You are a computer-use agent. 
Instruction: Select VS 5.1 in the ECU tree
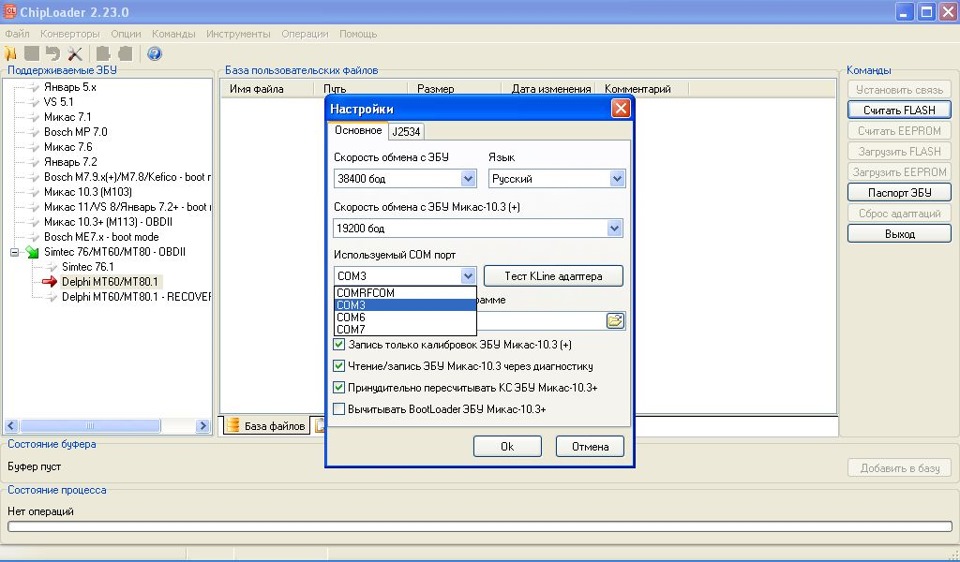tap(58, 102)
